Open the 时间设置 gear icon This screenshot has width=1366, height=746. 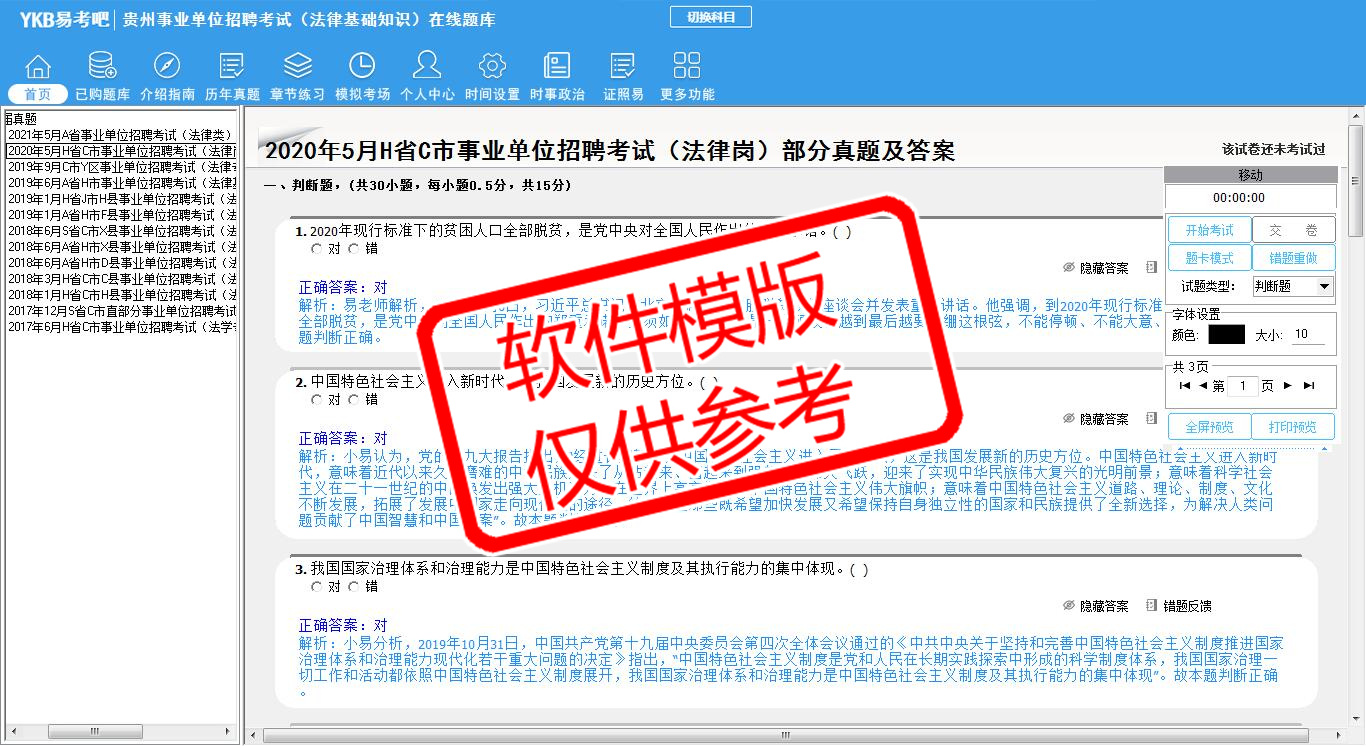pos(492,67)
